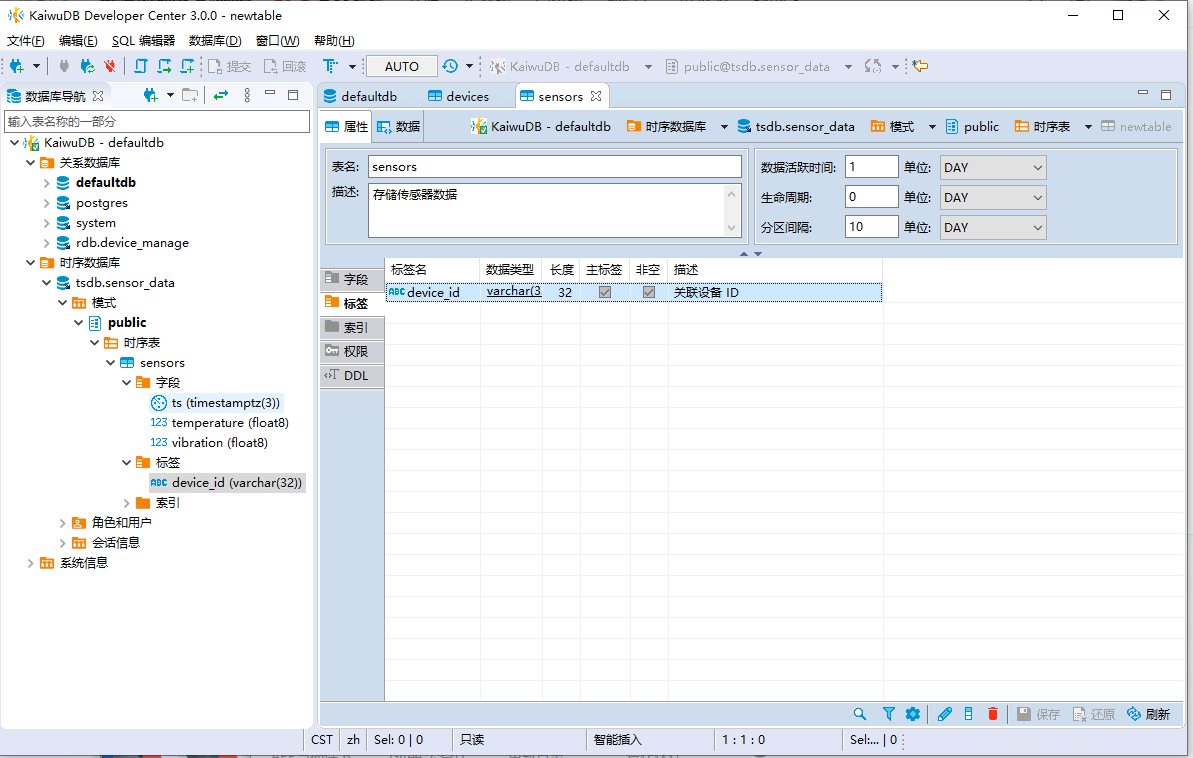Viewport: 1193px width, 758px height.
Task: Open the 数据库(D) menu
Action: (x=215, y=40)
